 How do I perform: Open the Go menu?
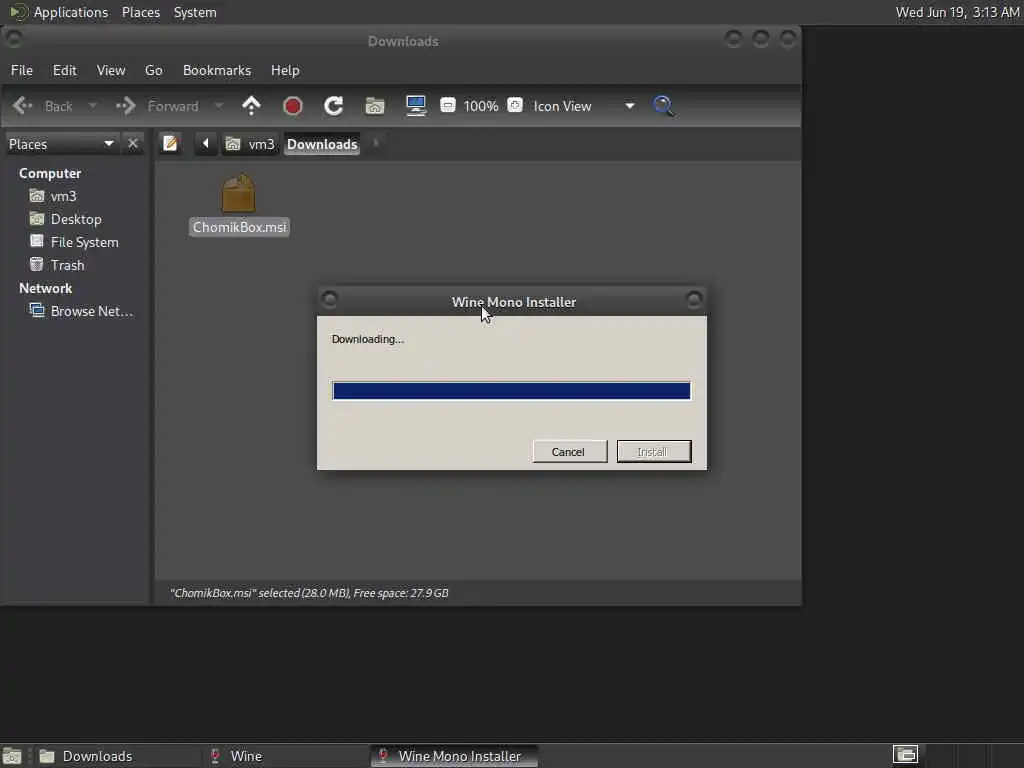(153, 71)
